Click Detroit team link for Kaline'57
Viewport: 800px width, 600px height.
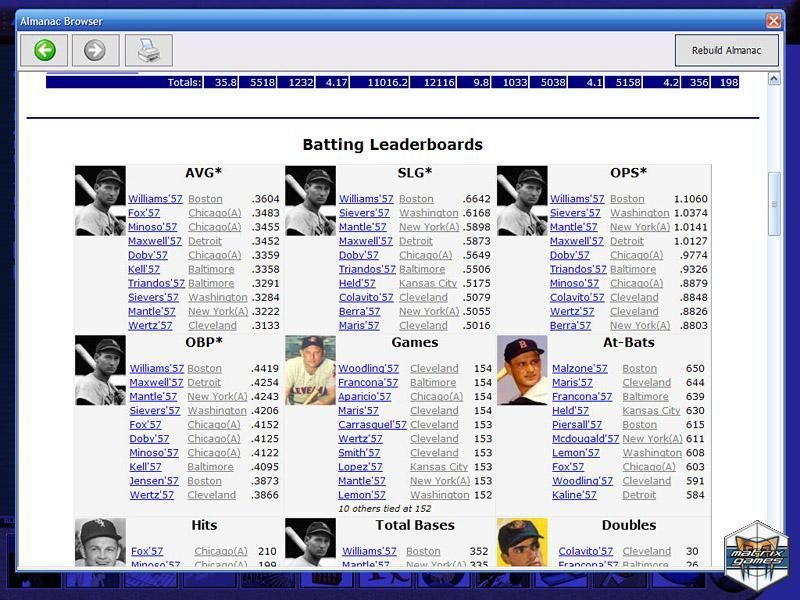(639, 495)
